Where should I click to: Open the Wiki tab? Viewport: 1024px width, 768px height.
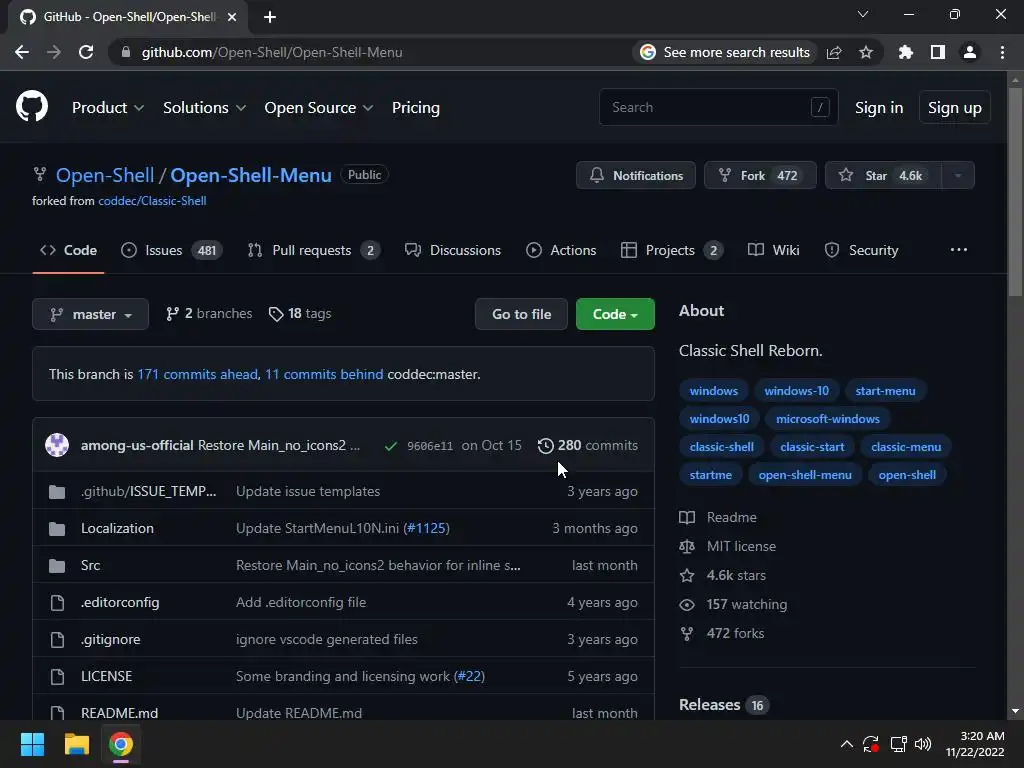click(773, 250)
